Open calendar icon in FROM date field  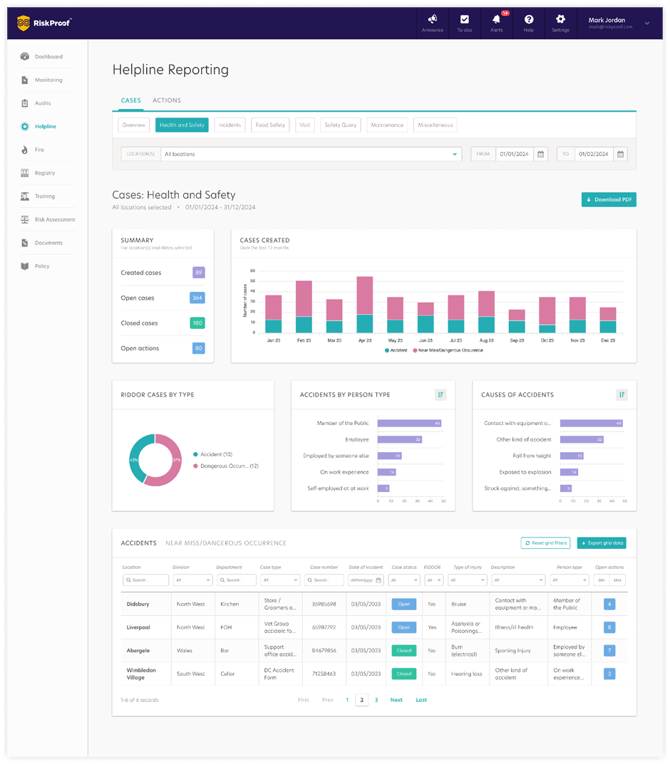point(540,154)
